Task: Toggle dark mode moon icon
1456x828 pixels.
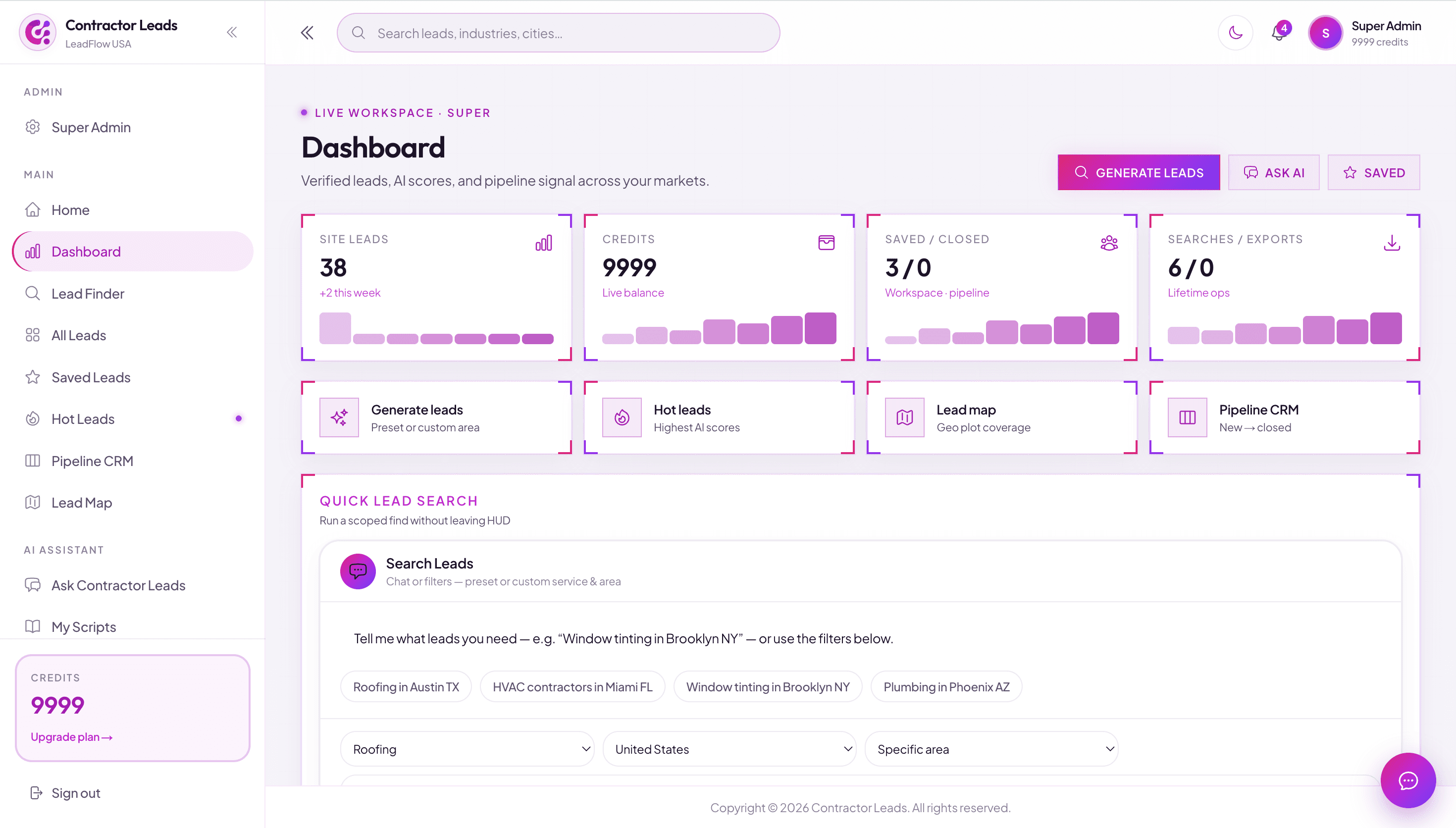Action: [x=1236, y=33]
